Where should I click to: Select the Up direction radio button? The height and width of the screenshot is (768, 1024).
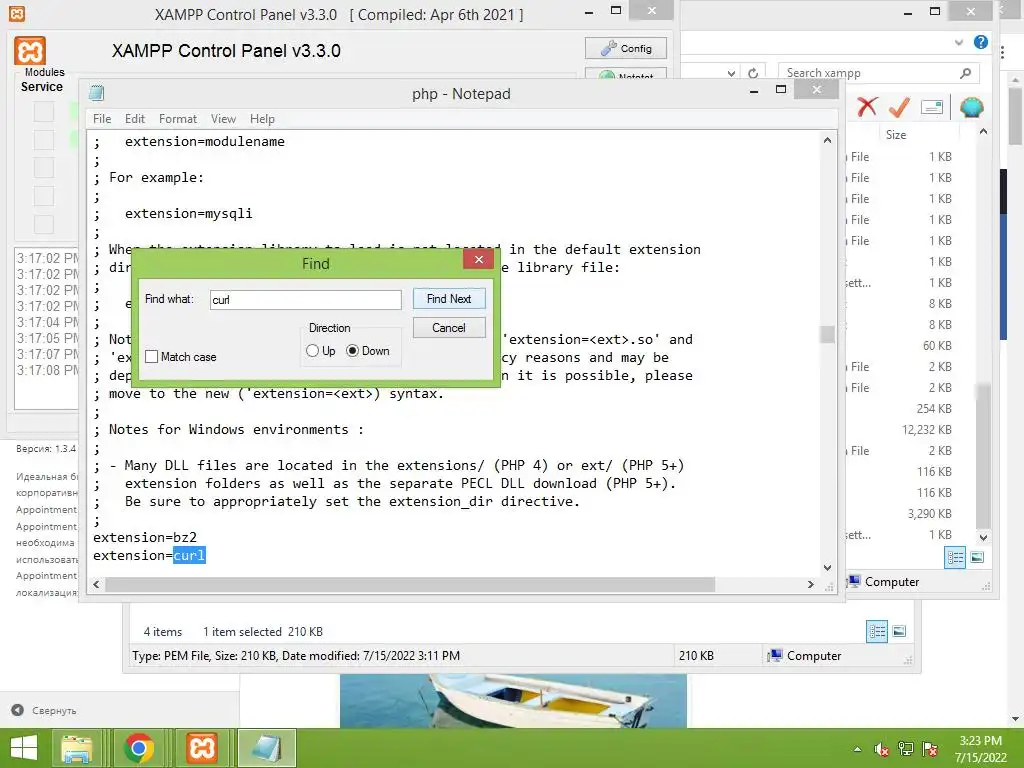(x=312, y=351)
